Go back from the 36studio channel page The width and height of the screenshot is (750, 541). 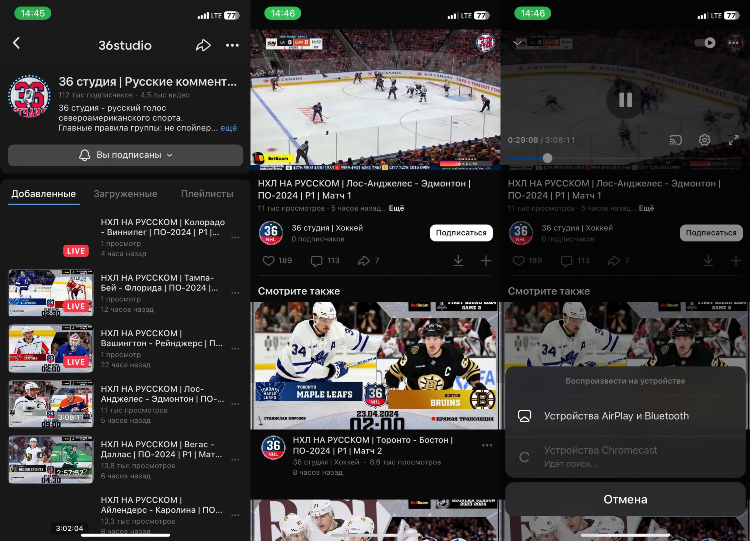click(x=16, y=44)
